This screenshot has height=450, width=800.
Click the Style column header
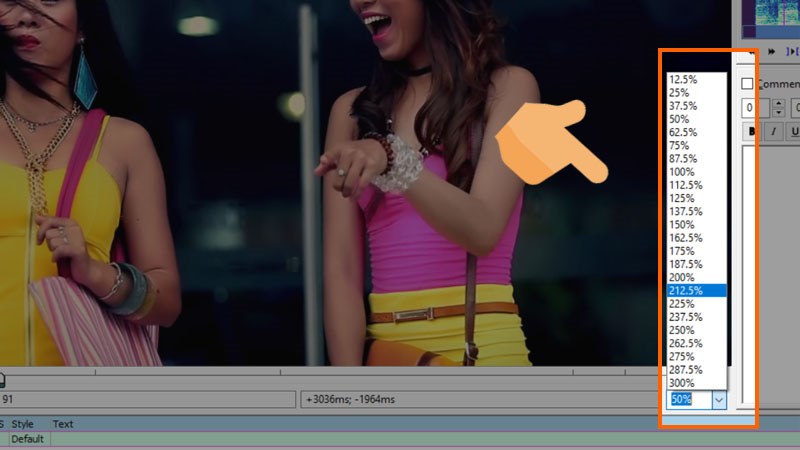tap(22, 424)
